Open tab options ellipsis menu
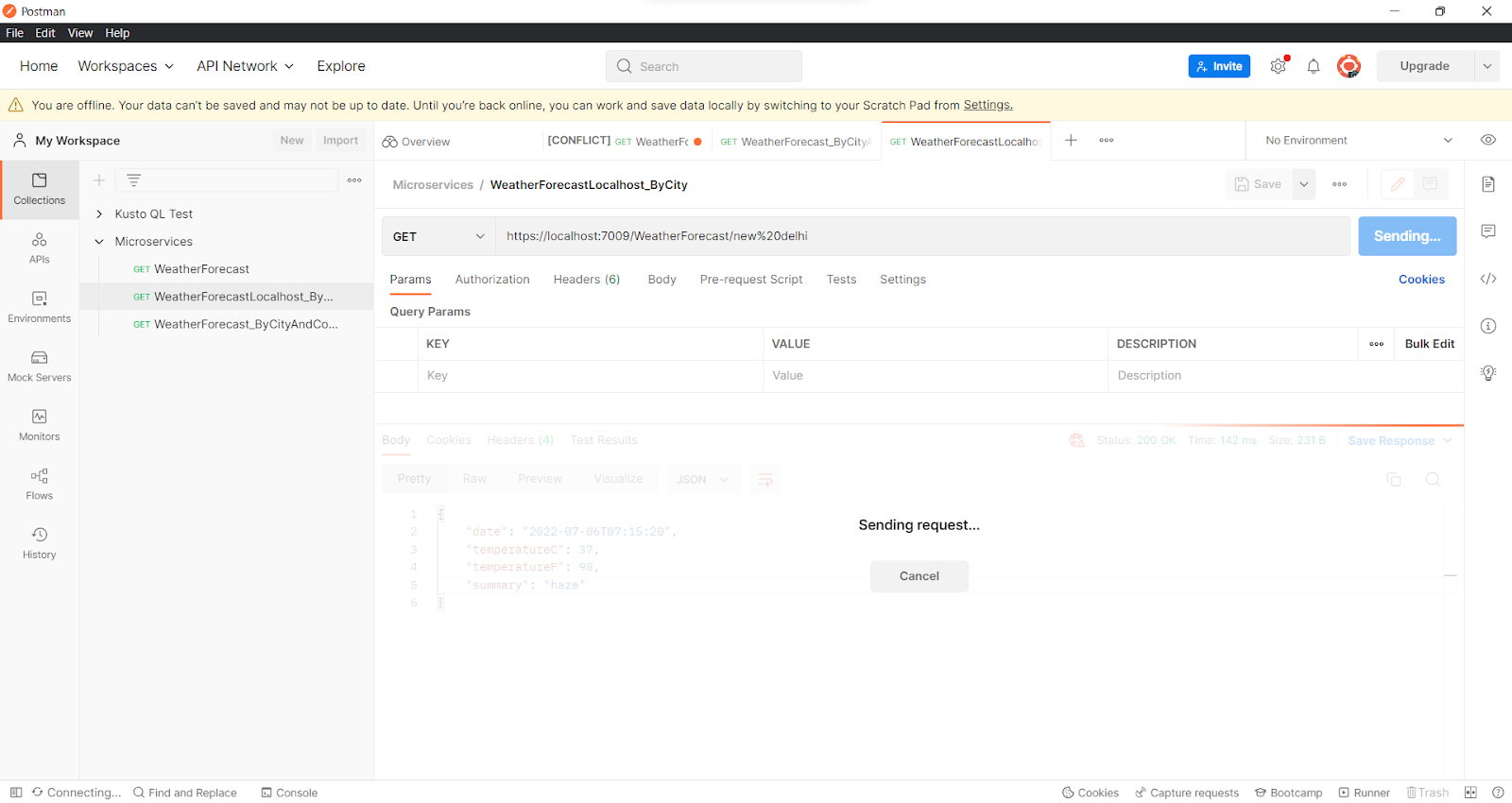 click(x=1107, y=140)
